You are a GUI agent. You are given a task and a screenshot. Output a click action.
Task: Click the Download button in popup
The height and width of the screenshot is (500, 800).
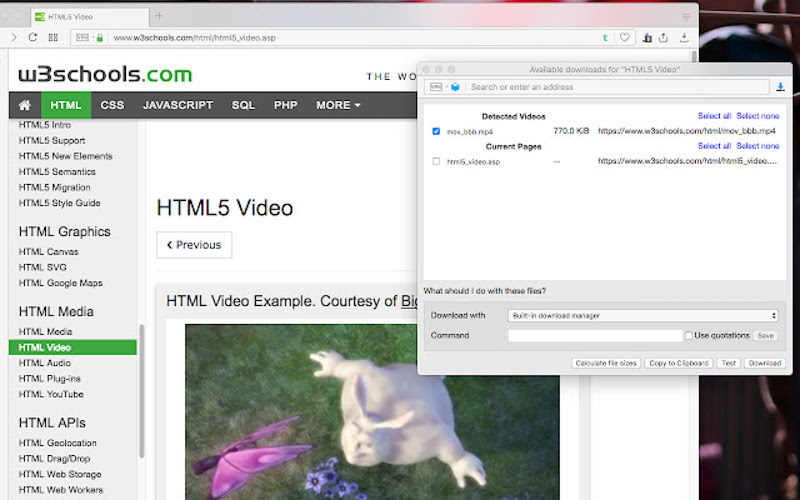click(765, 363)
